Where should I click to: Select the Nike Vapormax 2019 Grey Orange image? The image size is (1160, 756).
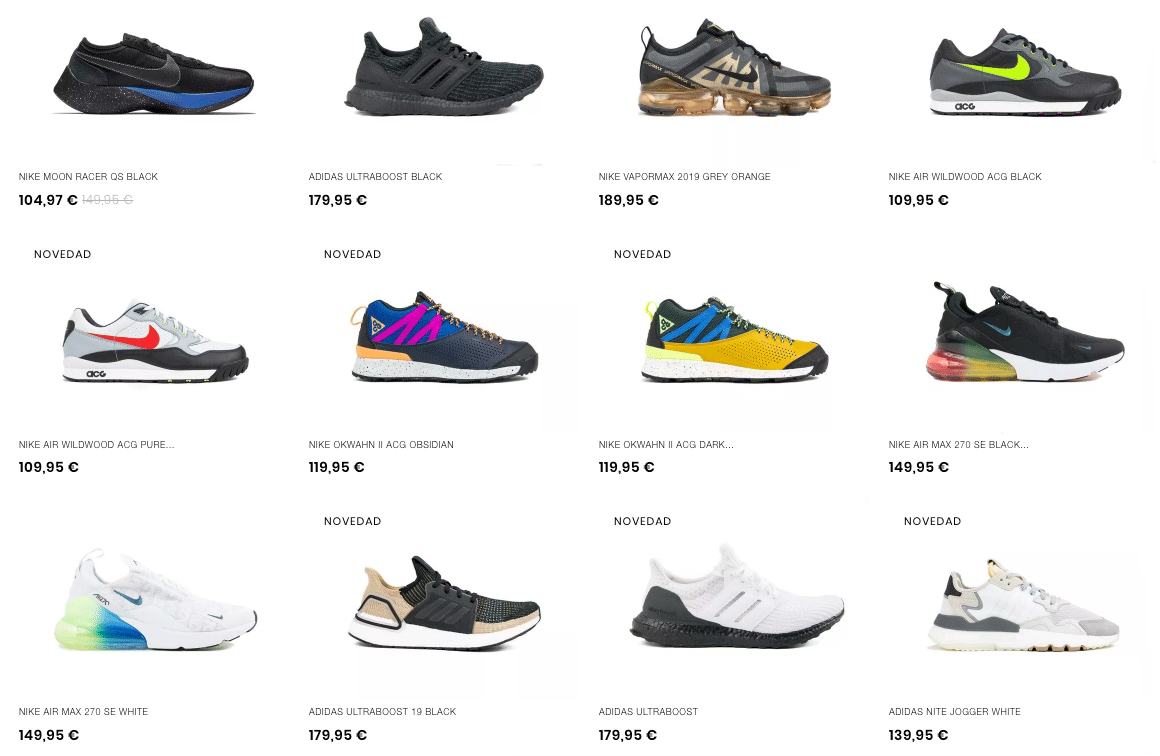click(x=735, y=68)
